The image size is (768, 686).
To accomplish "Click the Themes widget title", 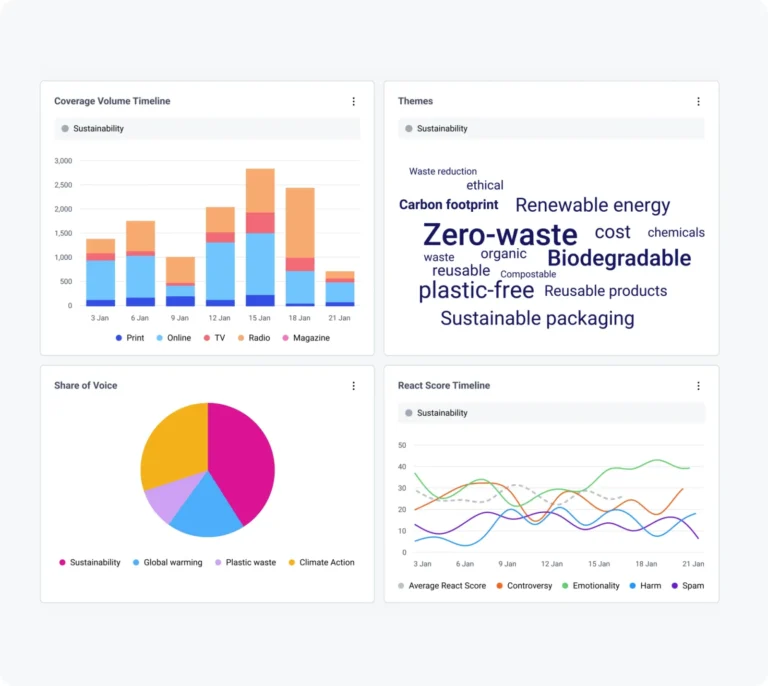I will point(415,101).
